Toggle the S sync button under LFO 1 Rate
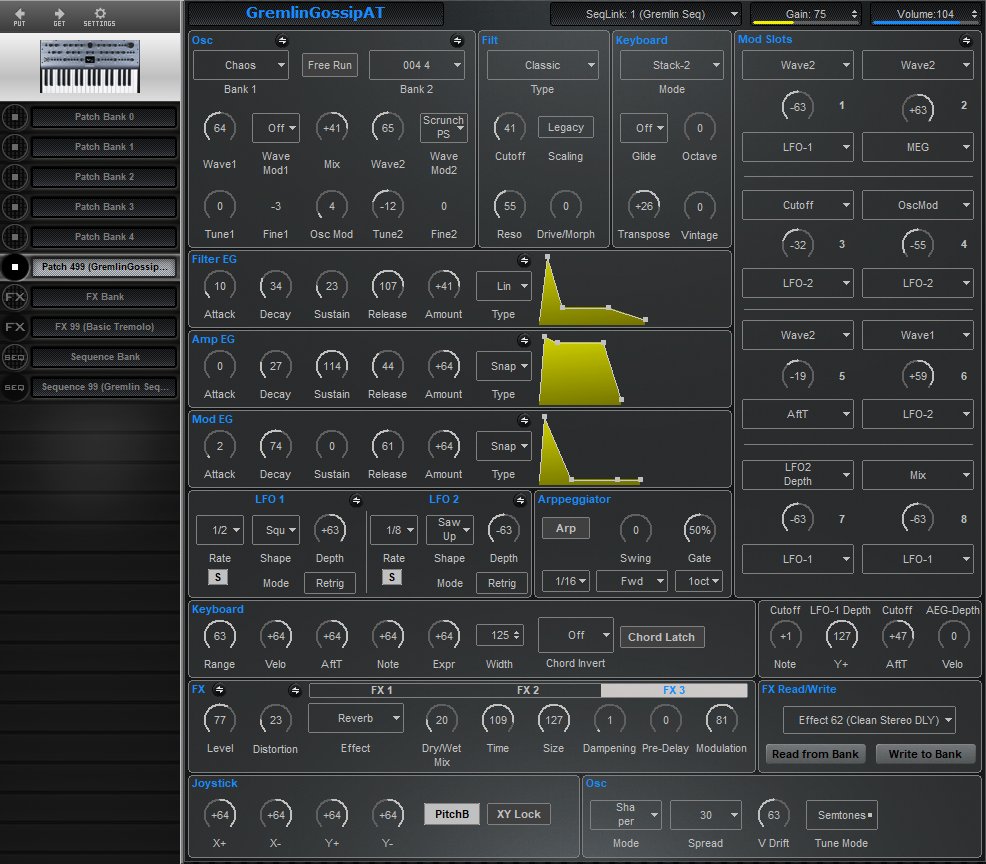This screenshot has width=986, height=864. [x=218, y=577]
